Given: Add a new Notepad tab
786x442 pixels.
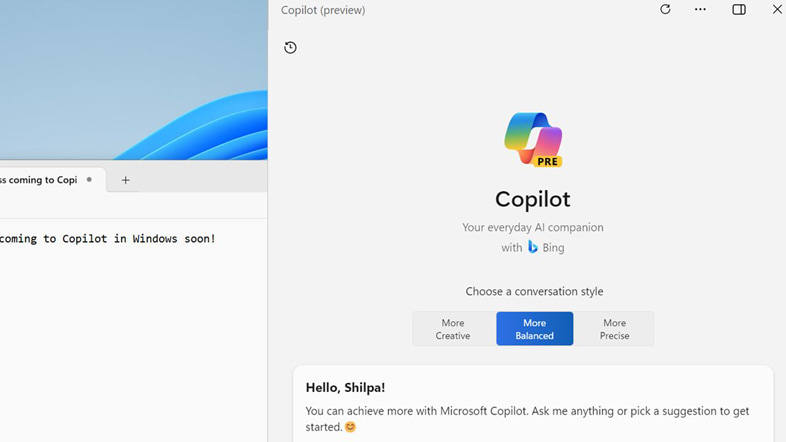Looking at the screenshot, I should coord(125,180).
